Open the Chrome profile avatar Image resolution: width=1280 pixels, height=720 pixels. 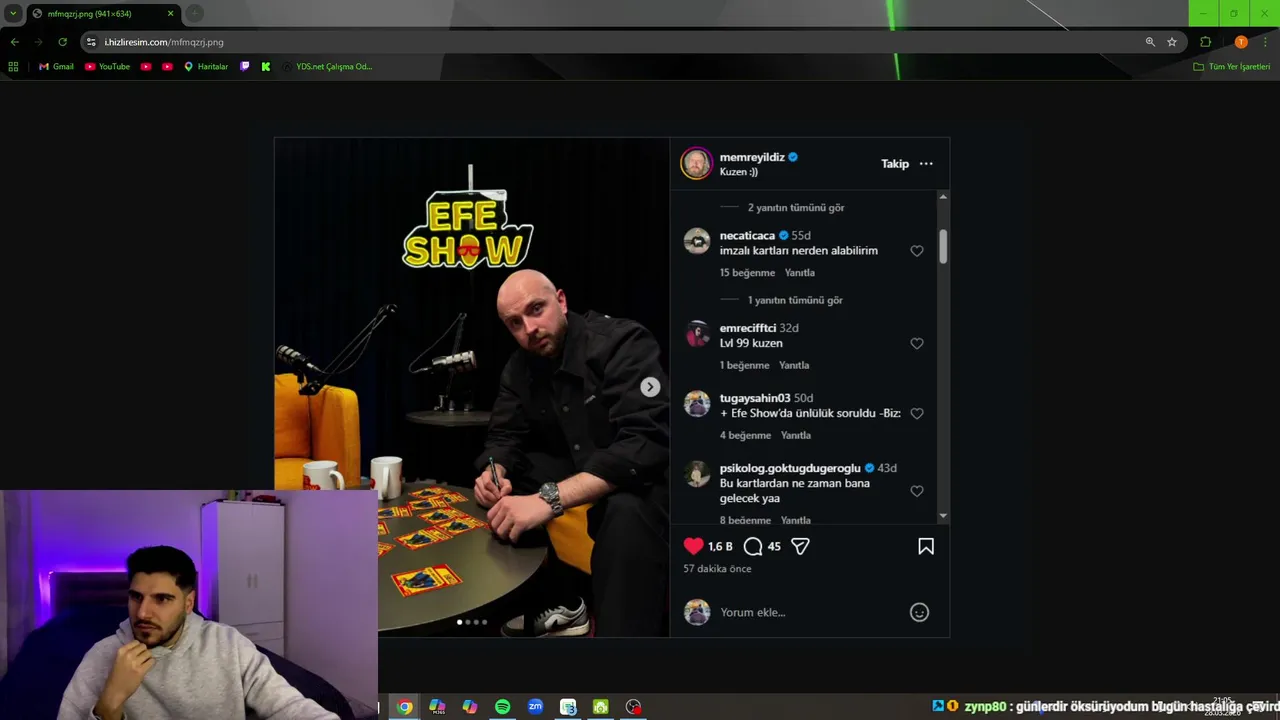click(1241, 42)
